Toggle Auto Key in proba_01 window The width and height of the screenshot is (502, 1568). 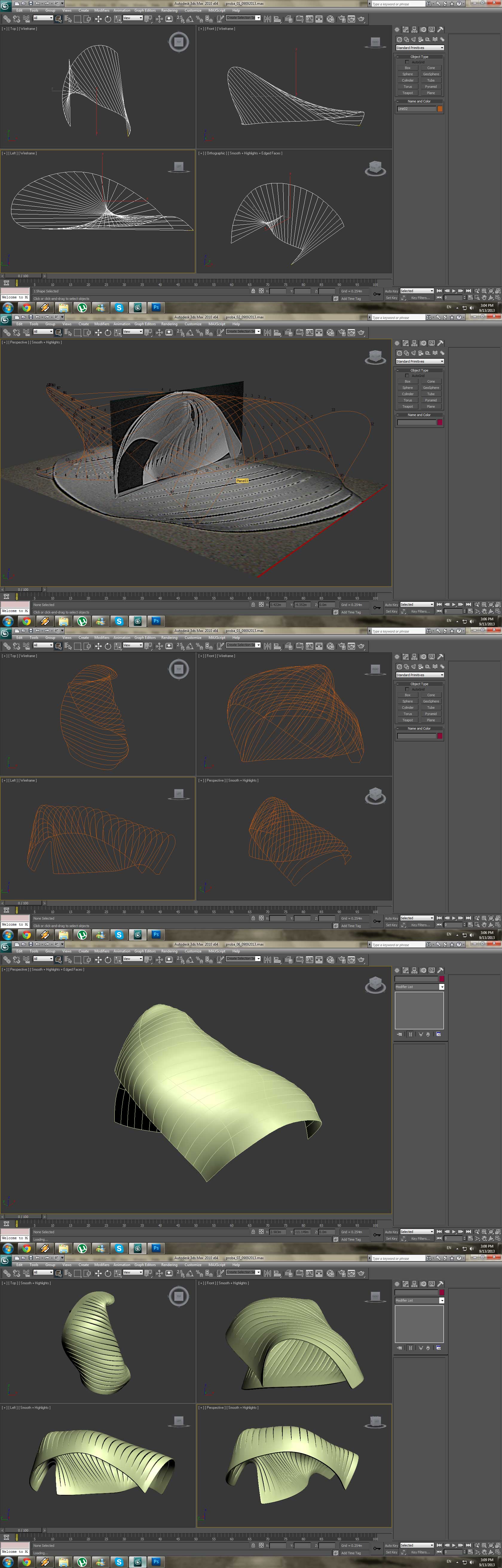pos(391,291)
